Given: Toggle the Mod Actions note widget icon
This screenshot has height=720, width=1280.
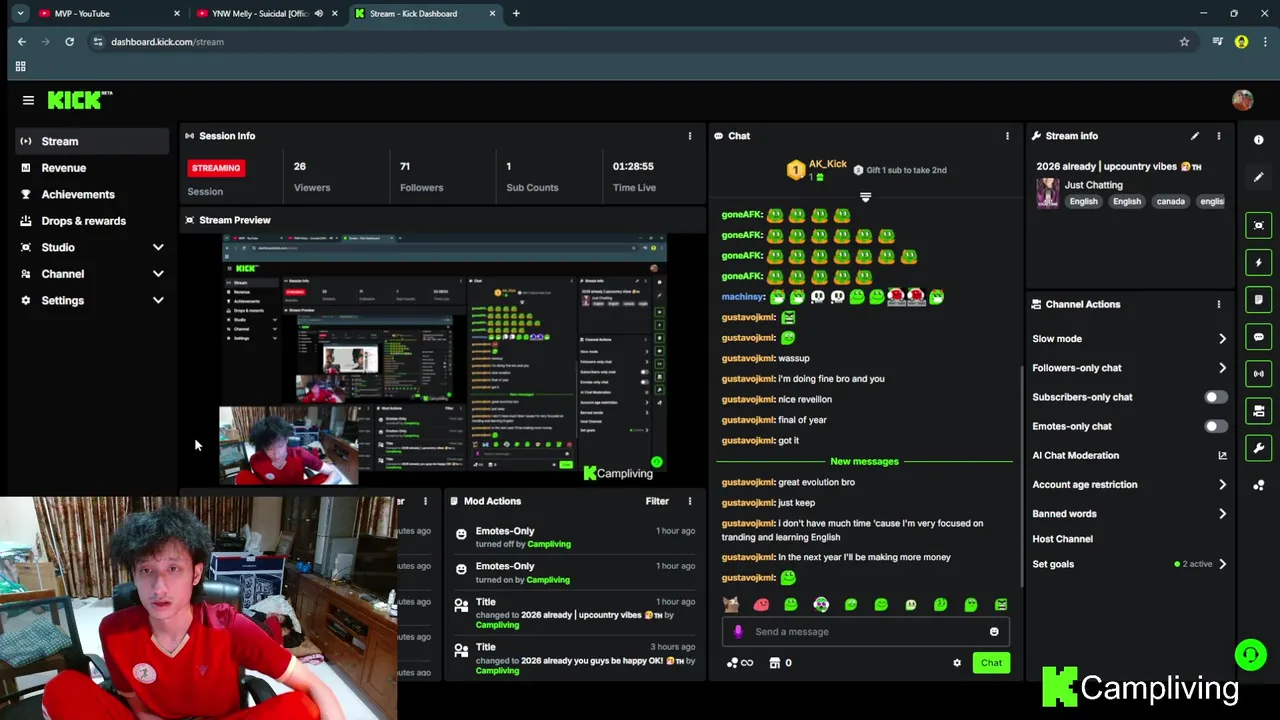Looking at the screenshot, I should [1259, 299].
